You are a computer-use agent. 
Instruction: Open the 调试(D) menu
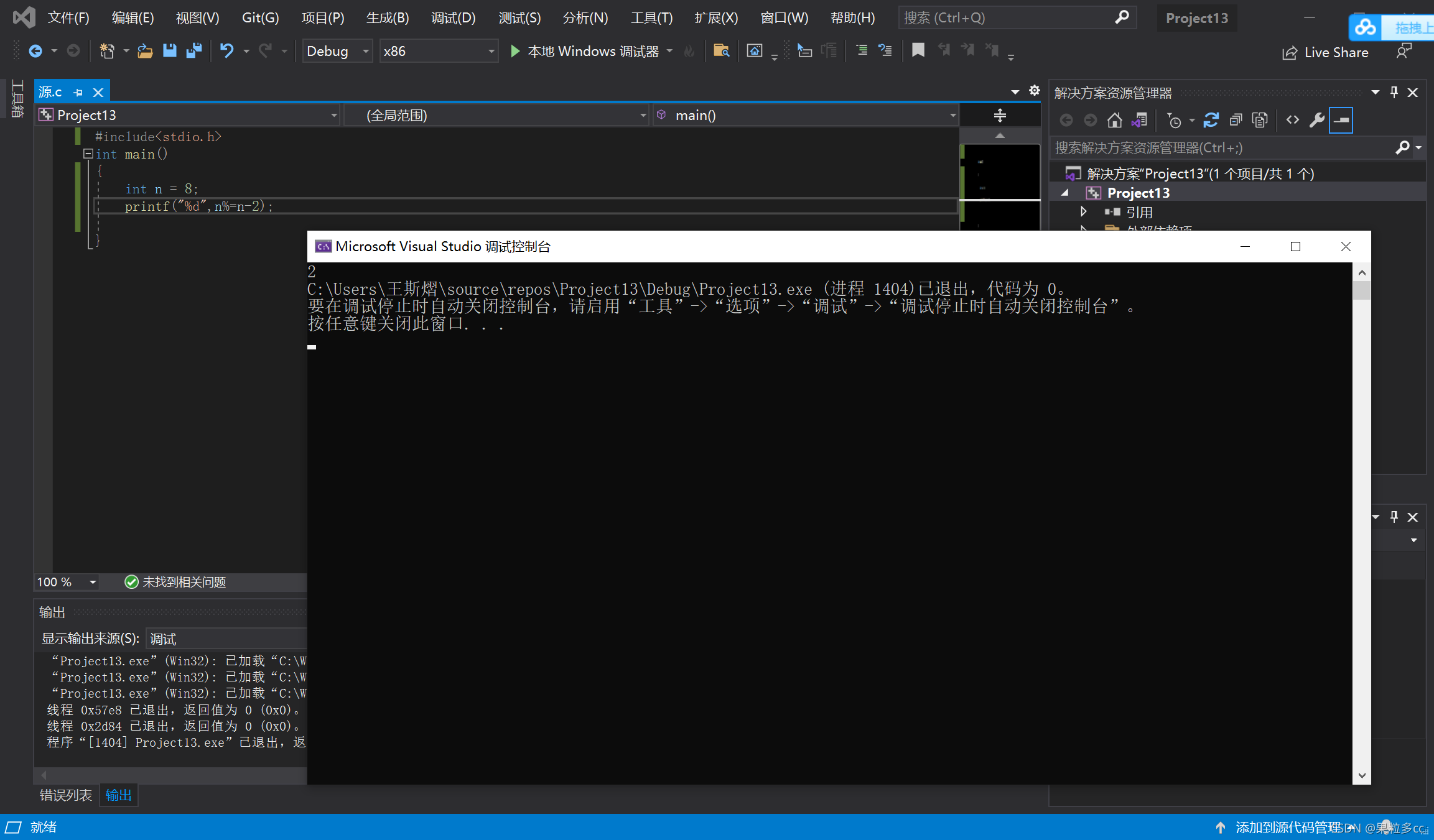[x=453, y=18]
